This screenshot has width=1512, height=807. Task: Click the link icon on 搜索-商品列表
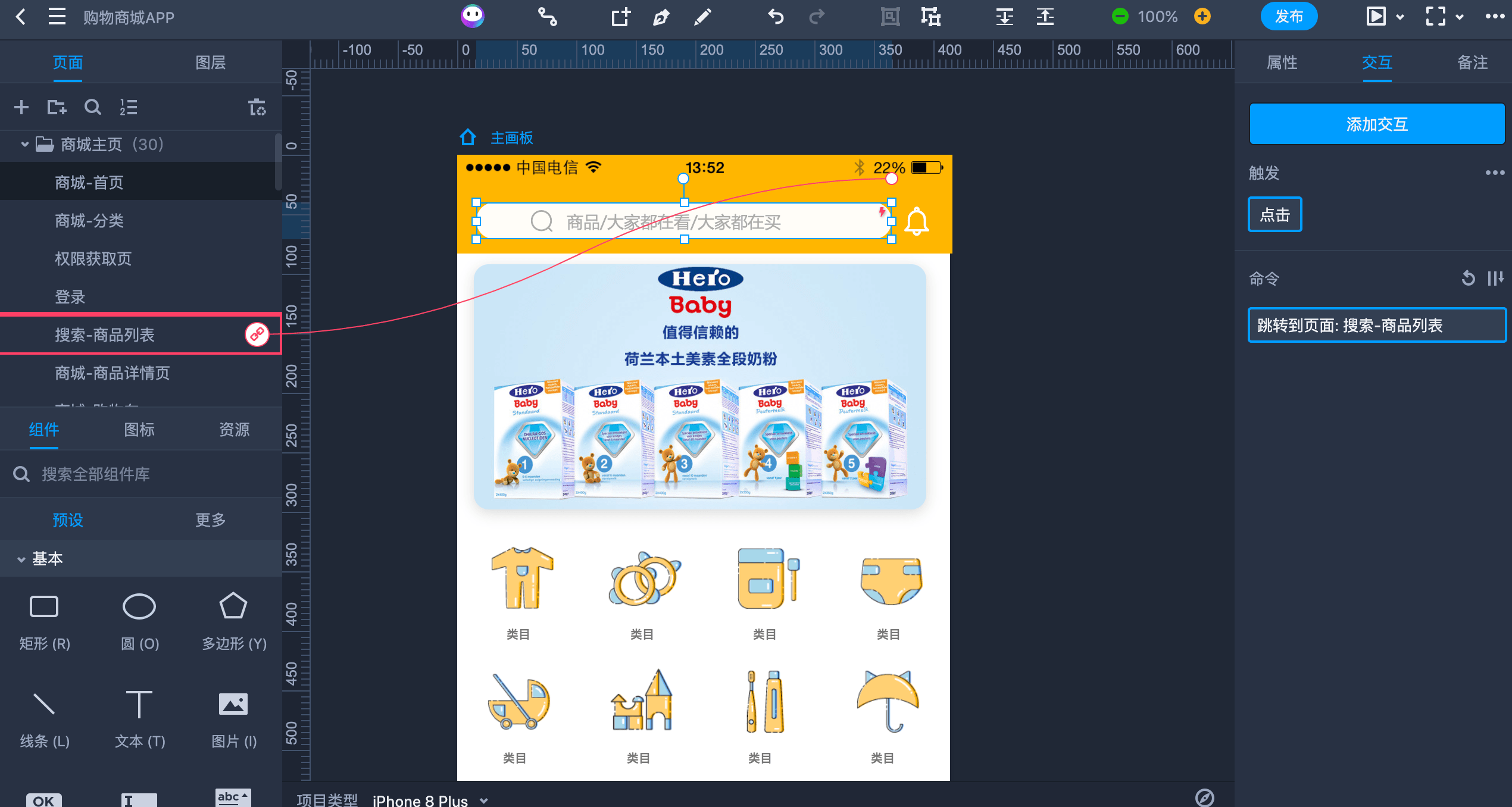click(x=257, y=334)
